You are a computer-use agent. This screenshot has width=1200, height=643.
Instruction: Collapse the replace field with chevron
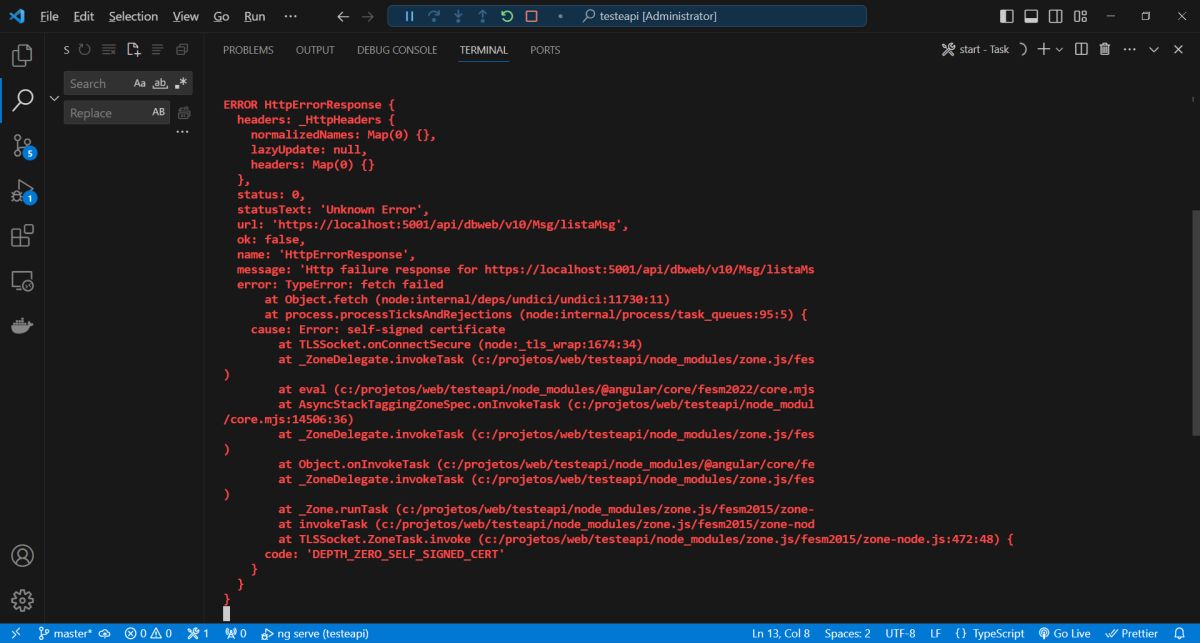(x=54, y=98)
